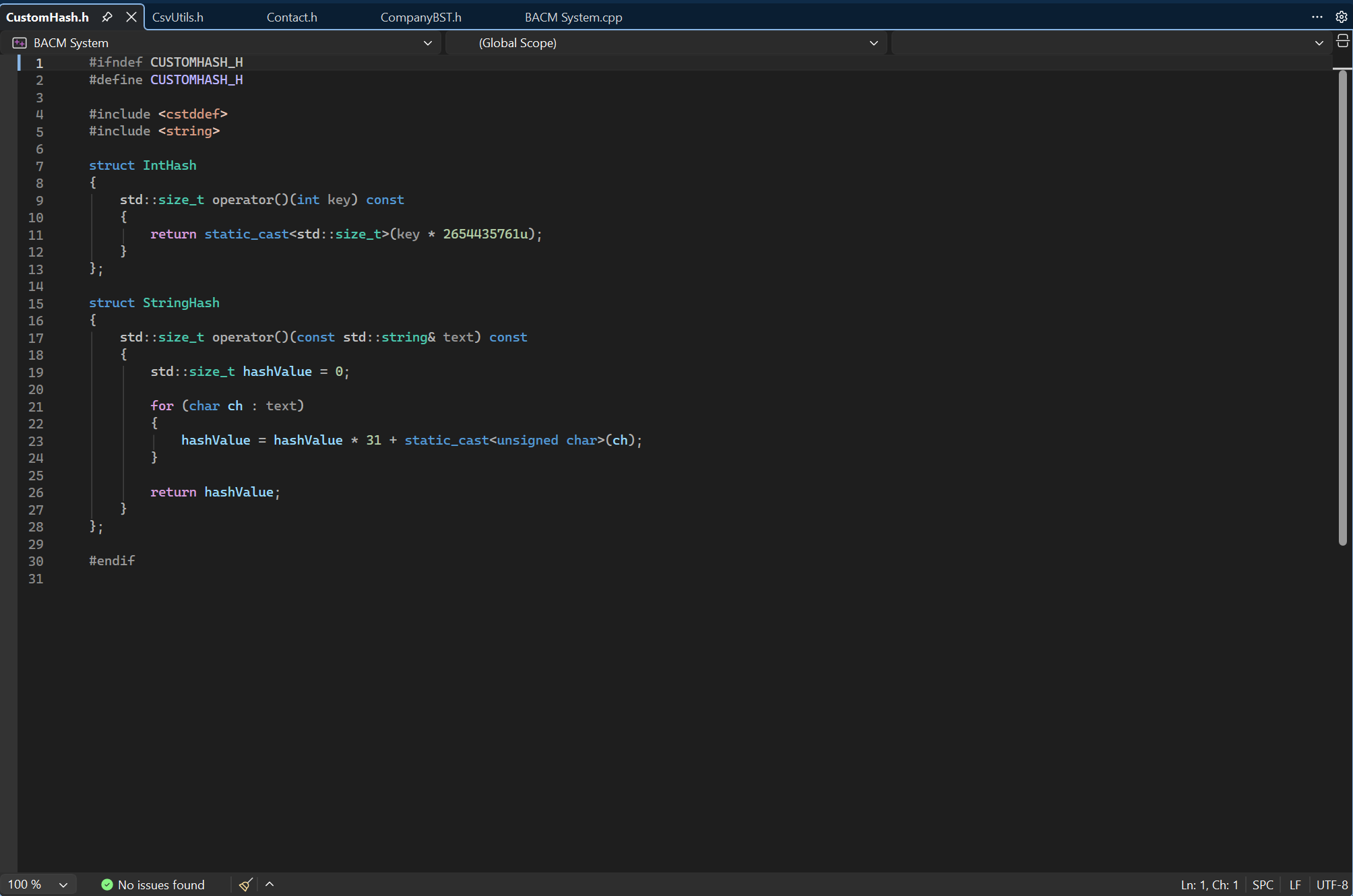Click the BACM System project icon
This screenshot has width=1353, height=896.
20,43
